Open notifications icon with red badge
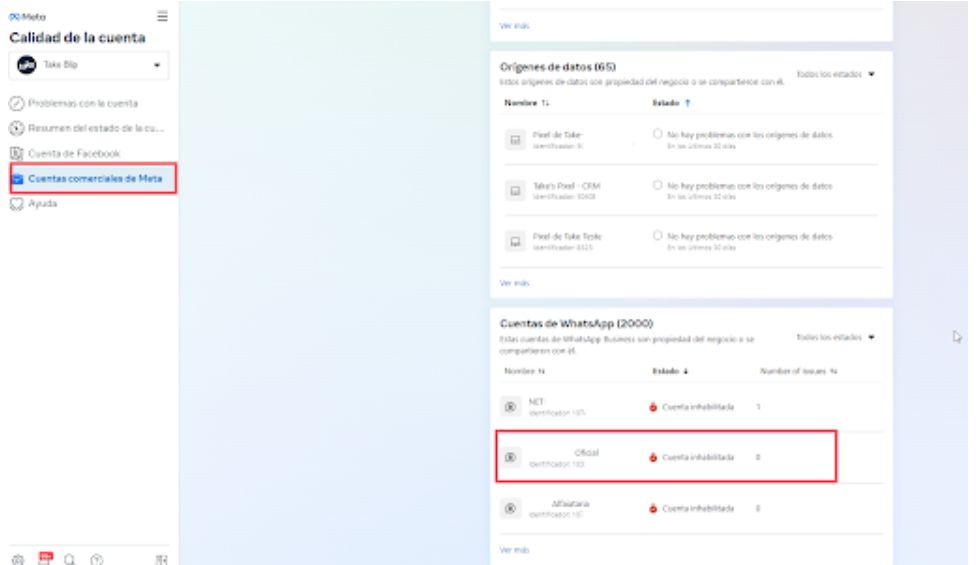 click(45, 558)
